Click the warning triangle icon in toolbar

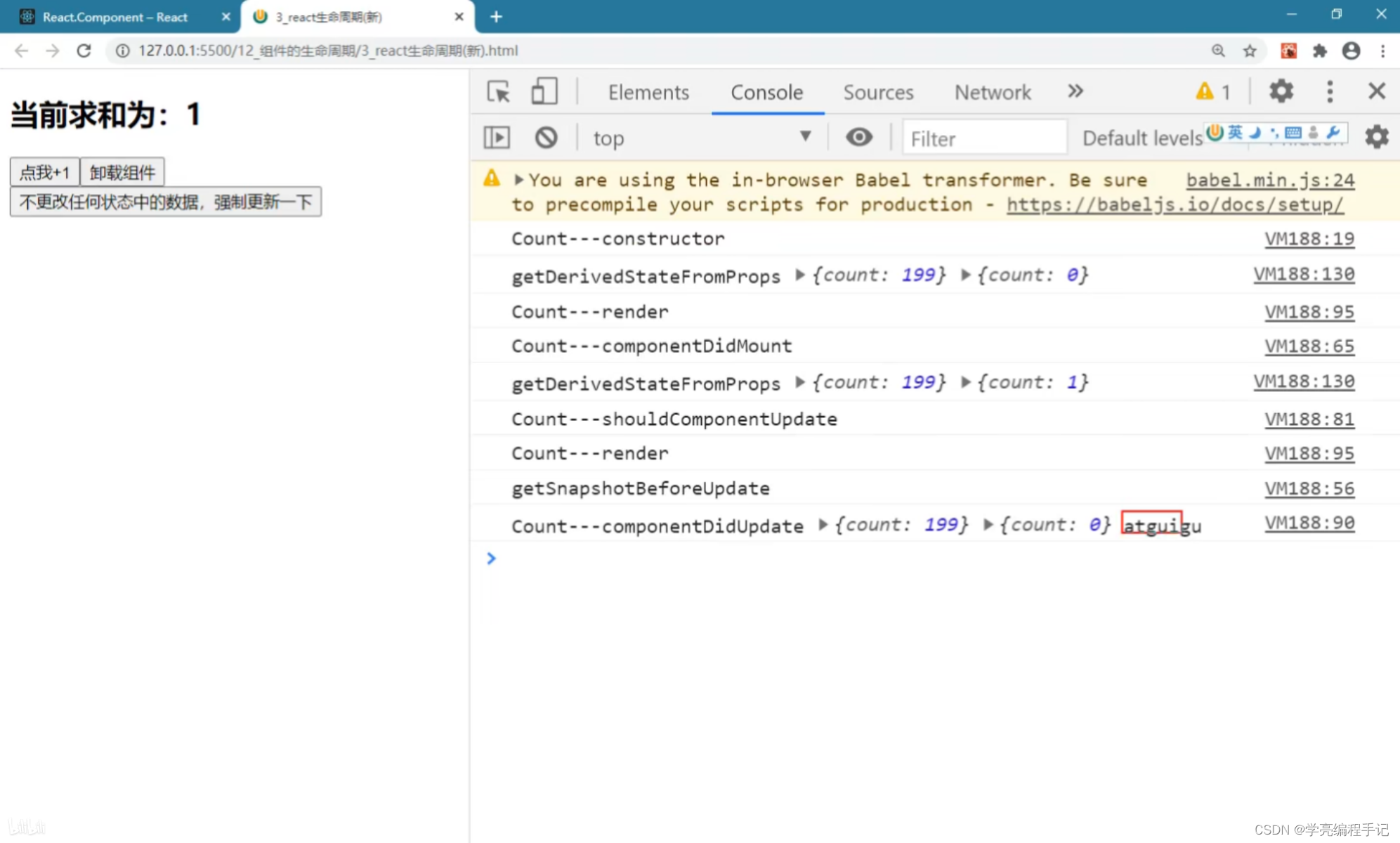click(x=1206, y=91)
